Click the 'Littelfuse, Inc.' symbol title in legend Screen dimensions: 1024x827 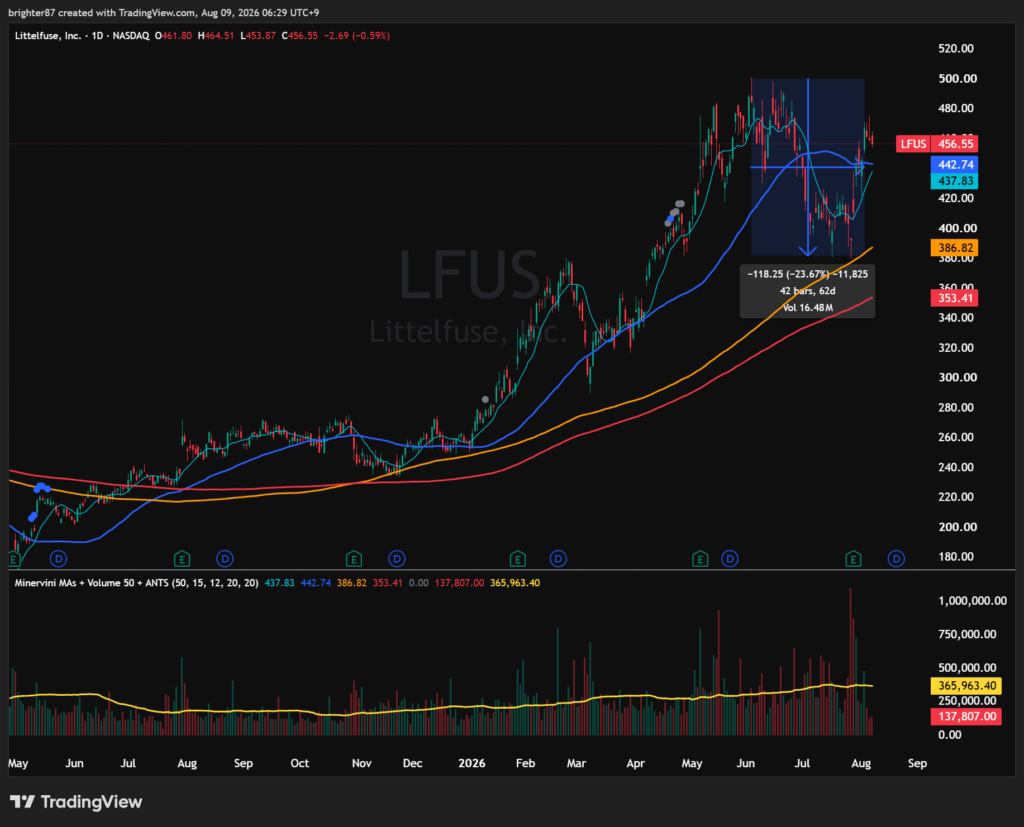48,36
